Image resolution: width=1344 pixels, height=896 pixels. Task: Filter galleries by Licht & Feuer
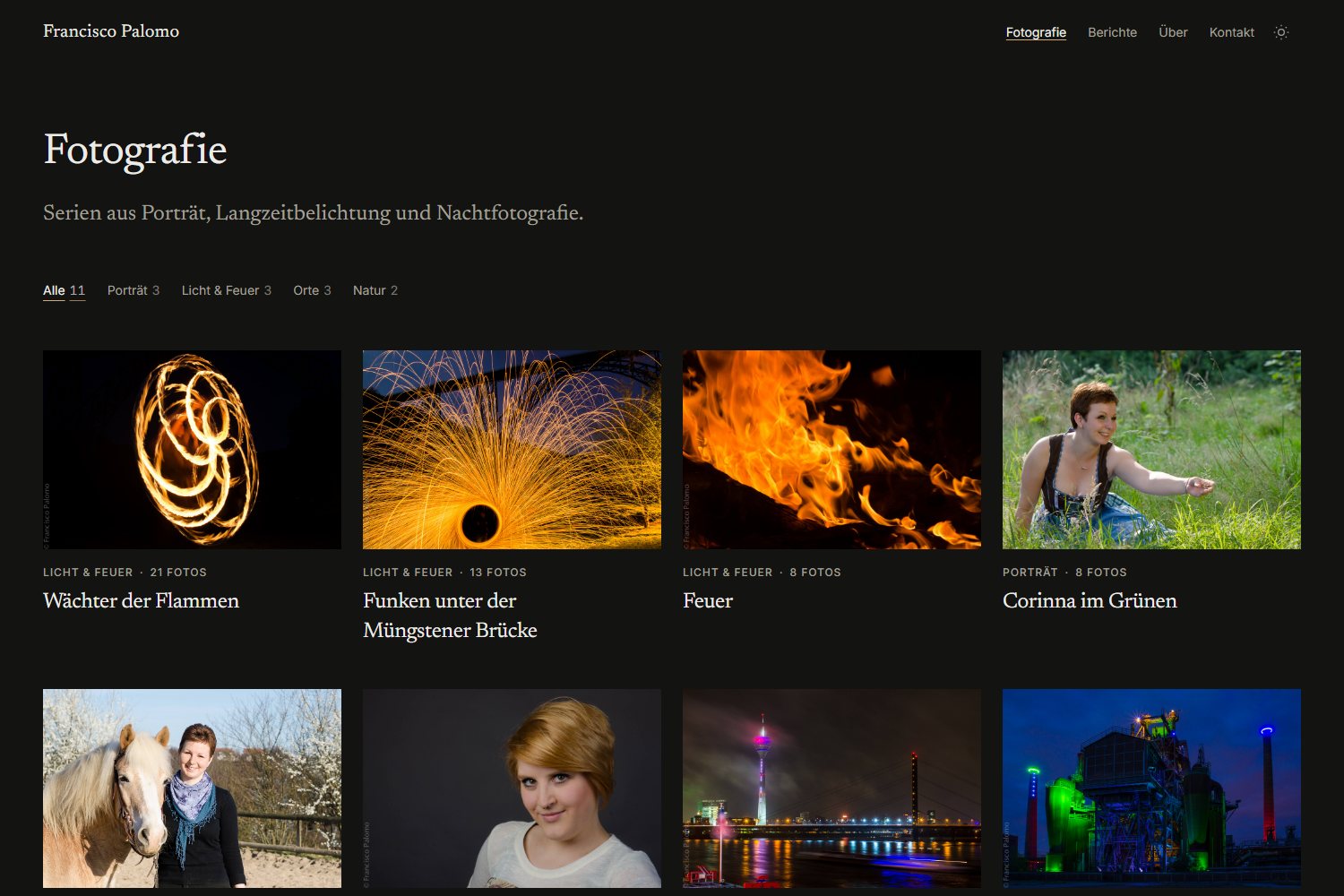tap(227, 290)
